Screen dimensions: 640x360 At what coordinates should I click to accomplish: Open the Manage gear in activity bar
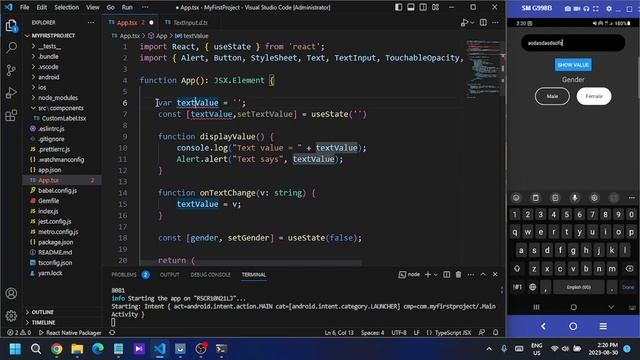[x=11, y=316]
